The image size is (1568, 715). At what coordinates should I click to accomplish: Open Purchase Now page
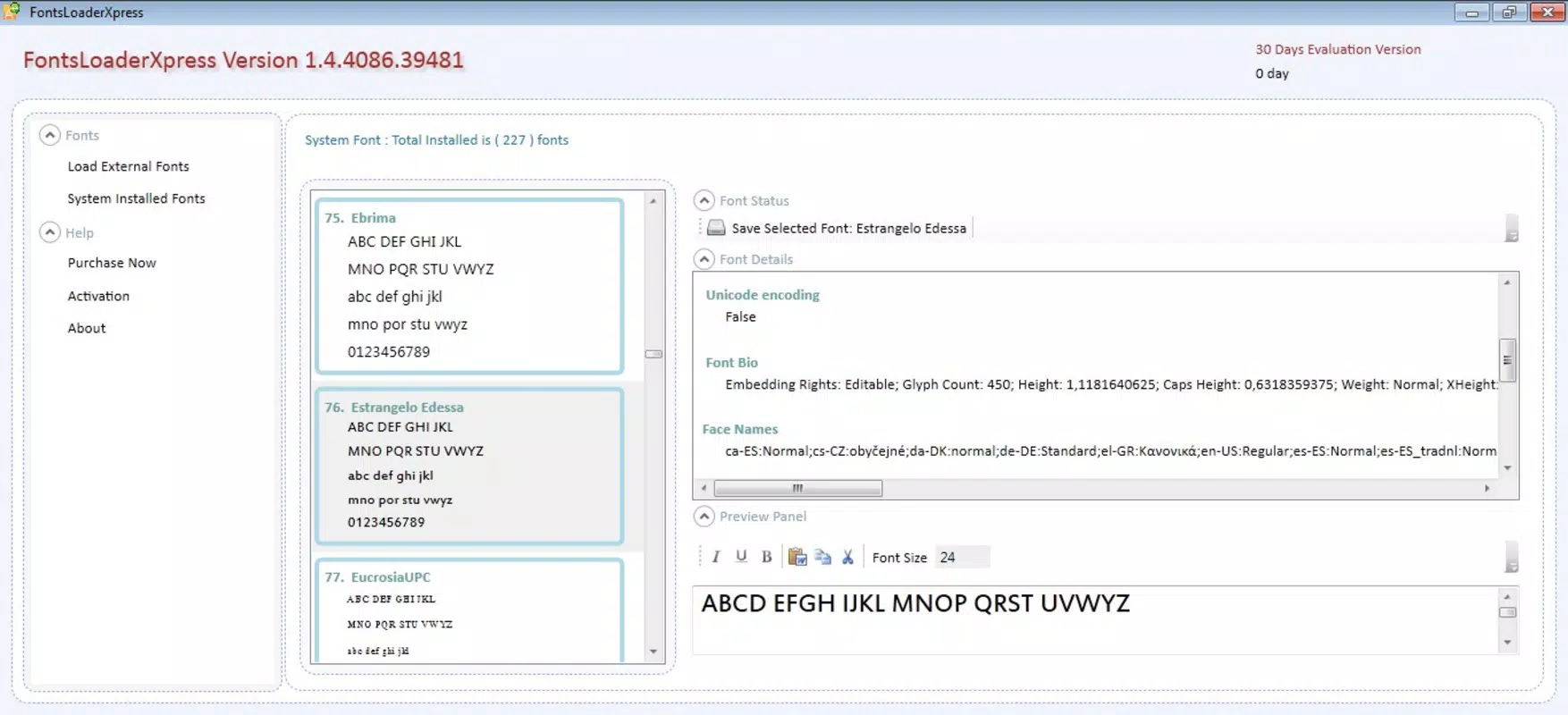(112, 263)
